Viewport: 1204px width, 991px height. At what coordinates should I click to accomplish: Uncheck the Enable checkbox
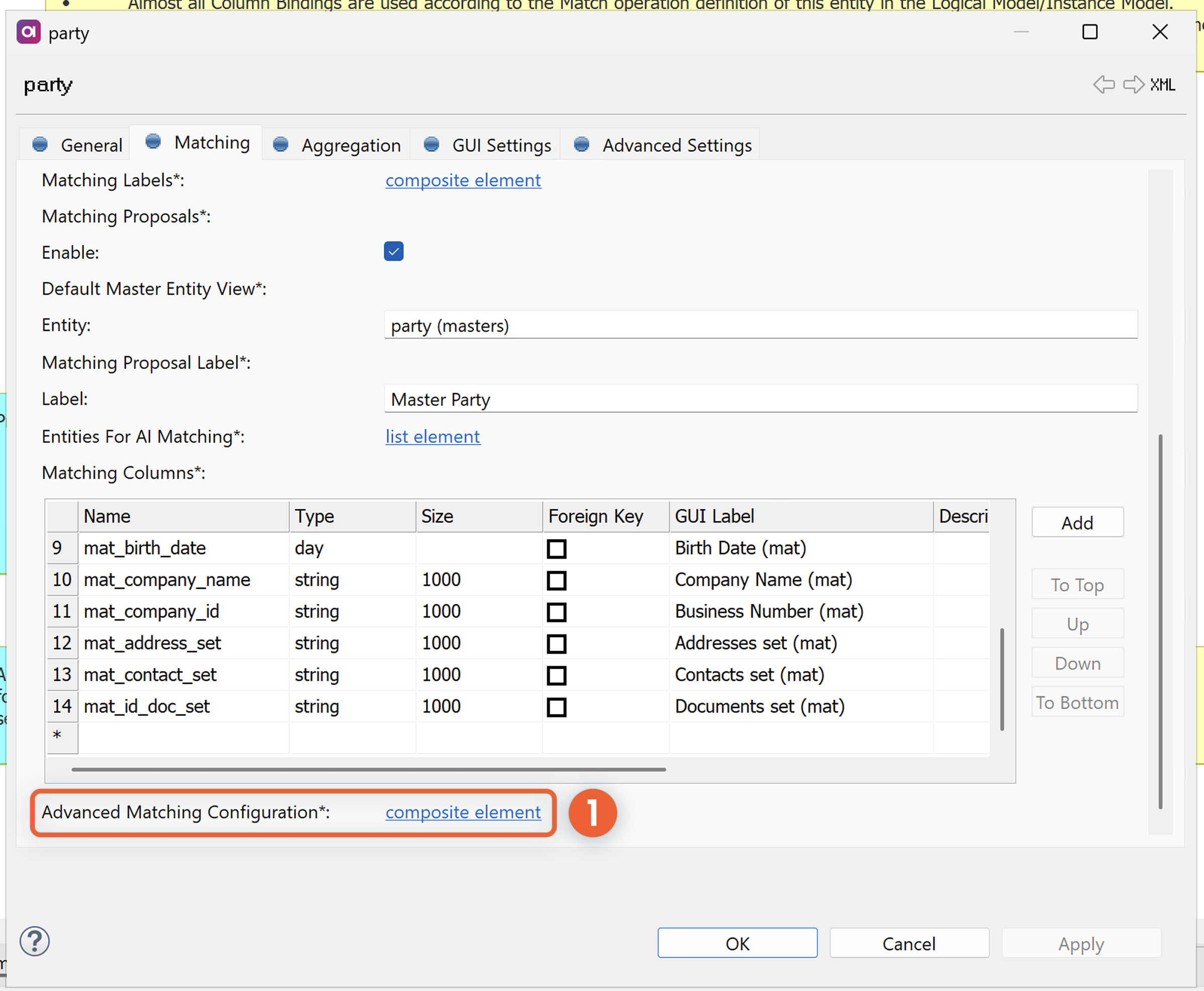(393, 251)
